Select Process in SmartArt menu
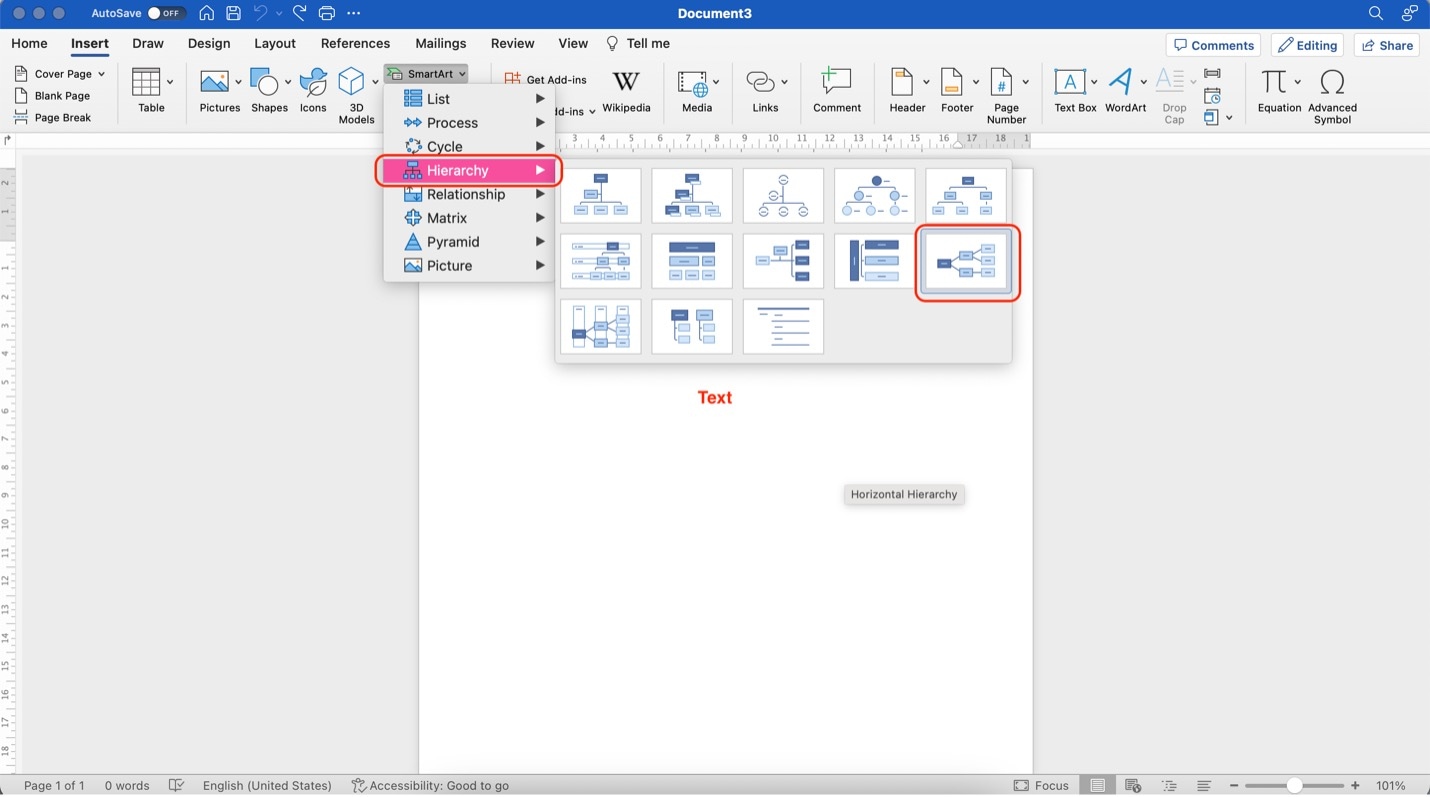 469,123
